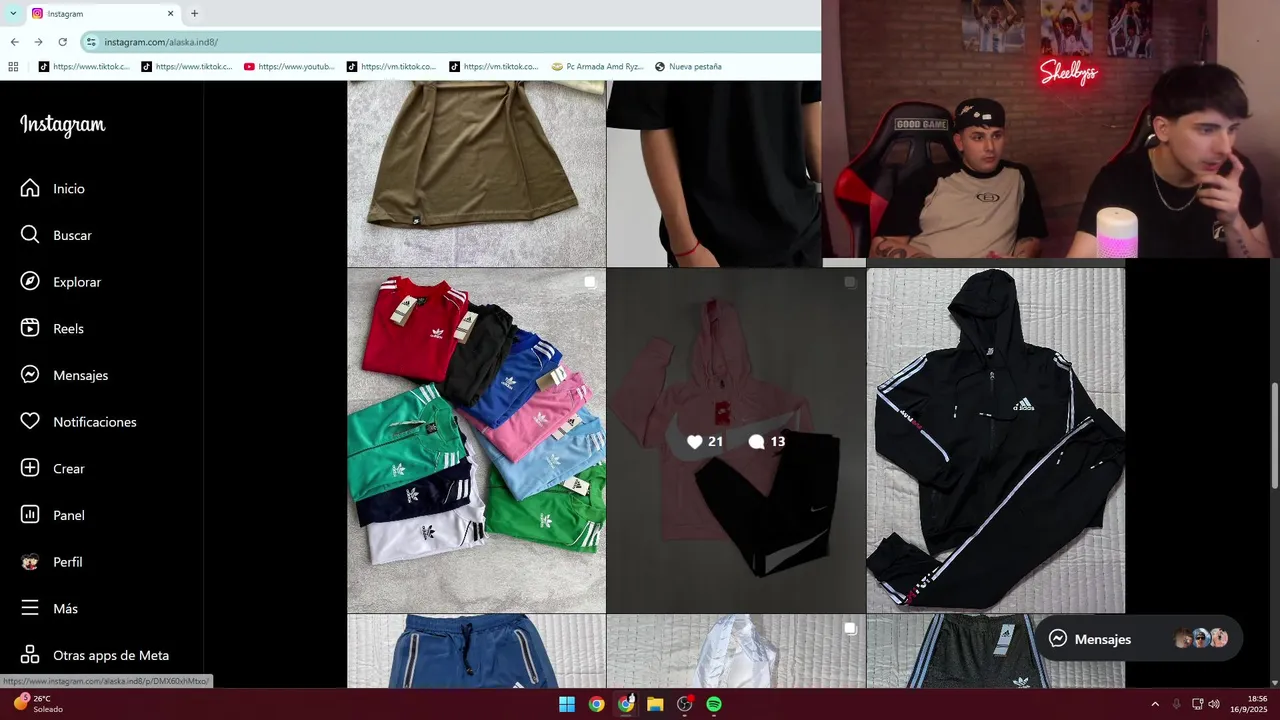Image resolution: width=1280 pixels, height=720 pixels.
Task: Open the bookmarks apps grid icon
Action: (13, 67)
